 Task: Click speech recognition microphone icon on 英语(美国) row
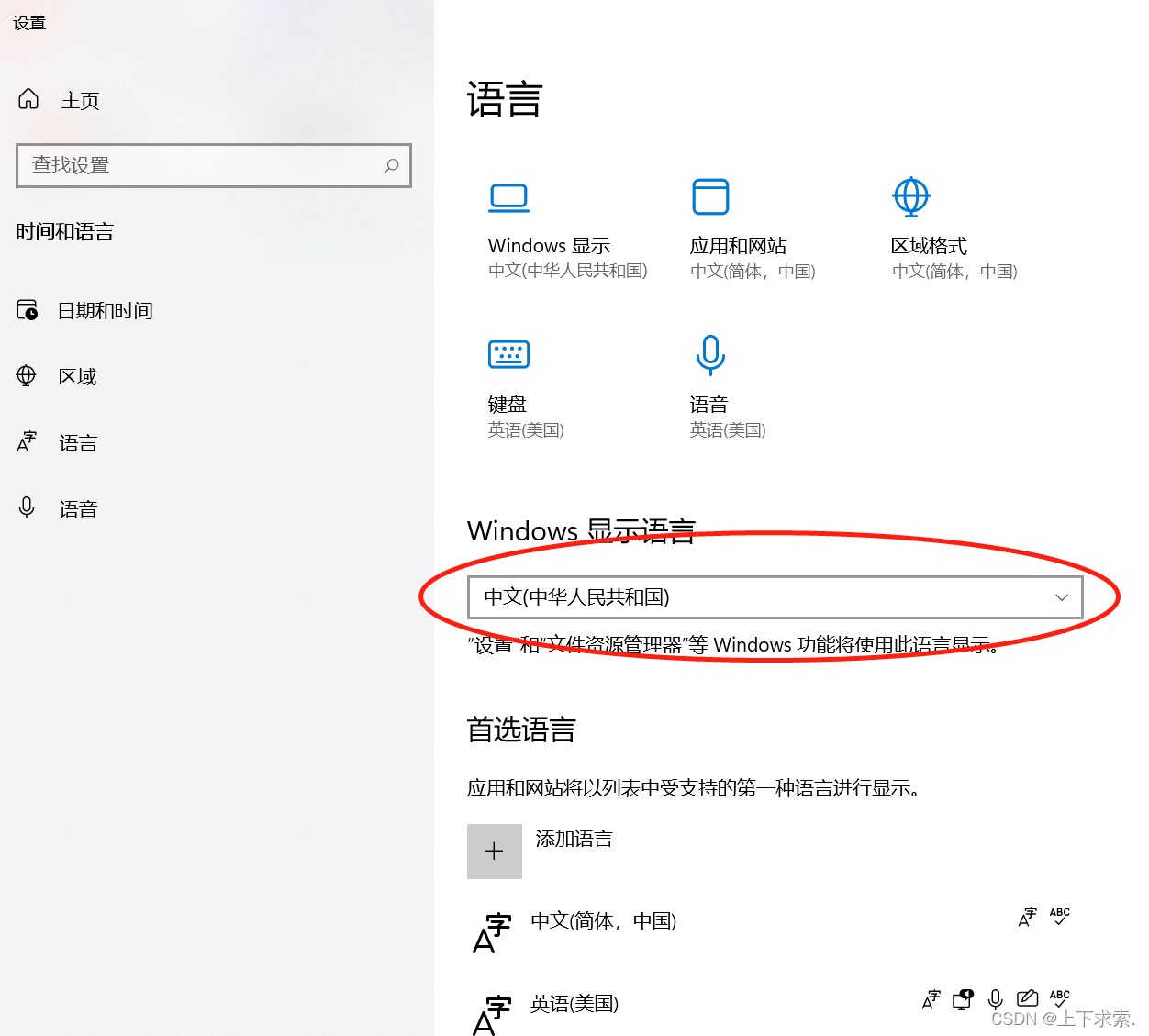pos(995,999)
